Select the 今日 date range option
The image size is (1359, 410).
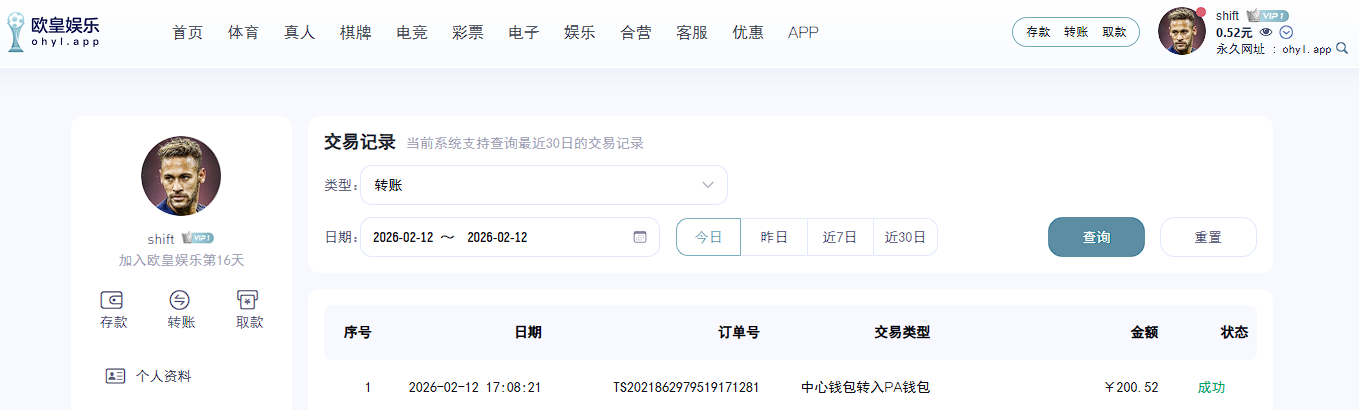708,237
